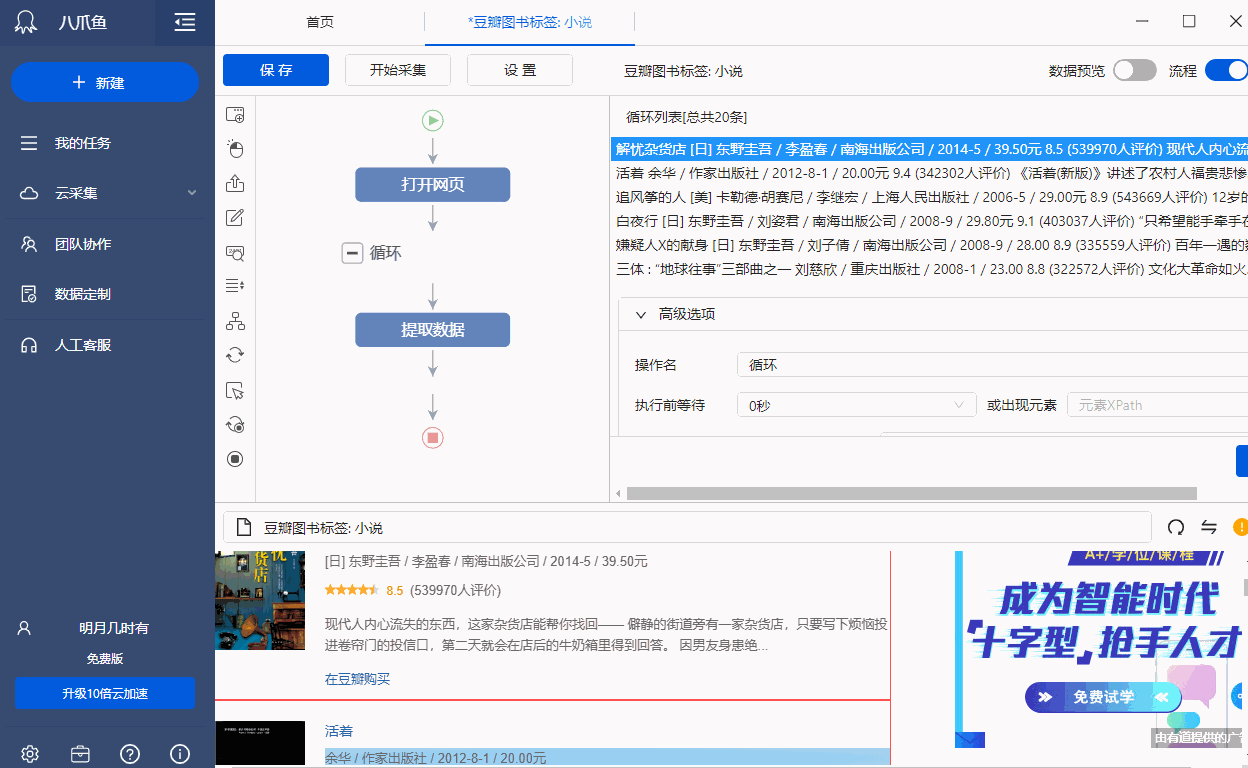Collapse the 循环 loop step

[x=352, y=253]
